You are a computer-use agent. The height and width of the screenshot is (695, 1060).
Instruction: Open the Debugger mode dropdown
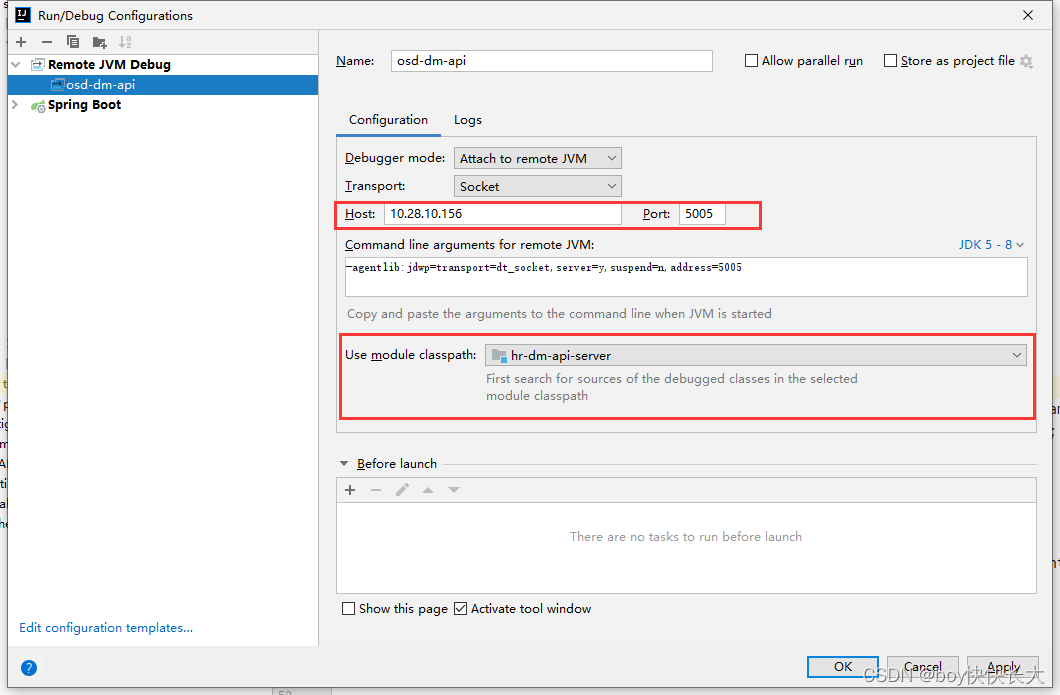pos(537,158)
